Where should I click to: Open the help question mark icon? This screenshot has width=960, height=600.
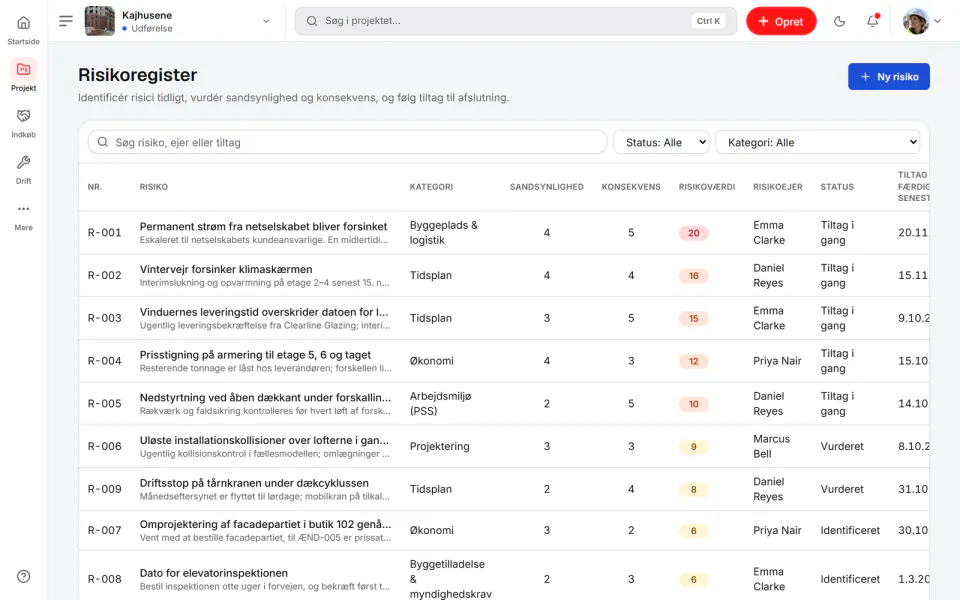coord(23,576)
